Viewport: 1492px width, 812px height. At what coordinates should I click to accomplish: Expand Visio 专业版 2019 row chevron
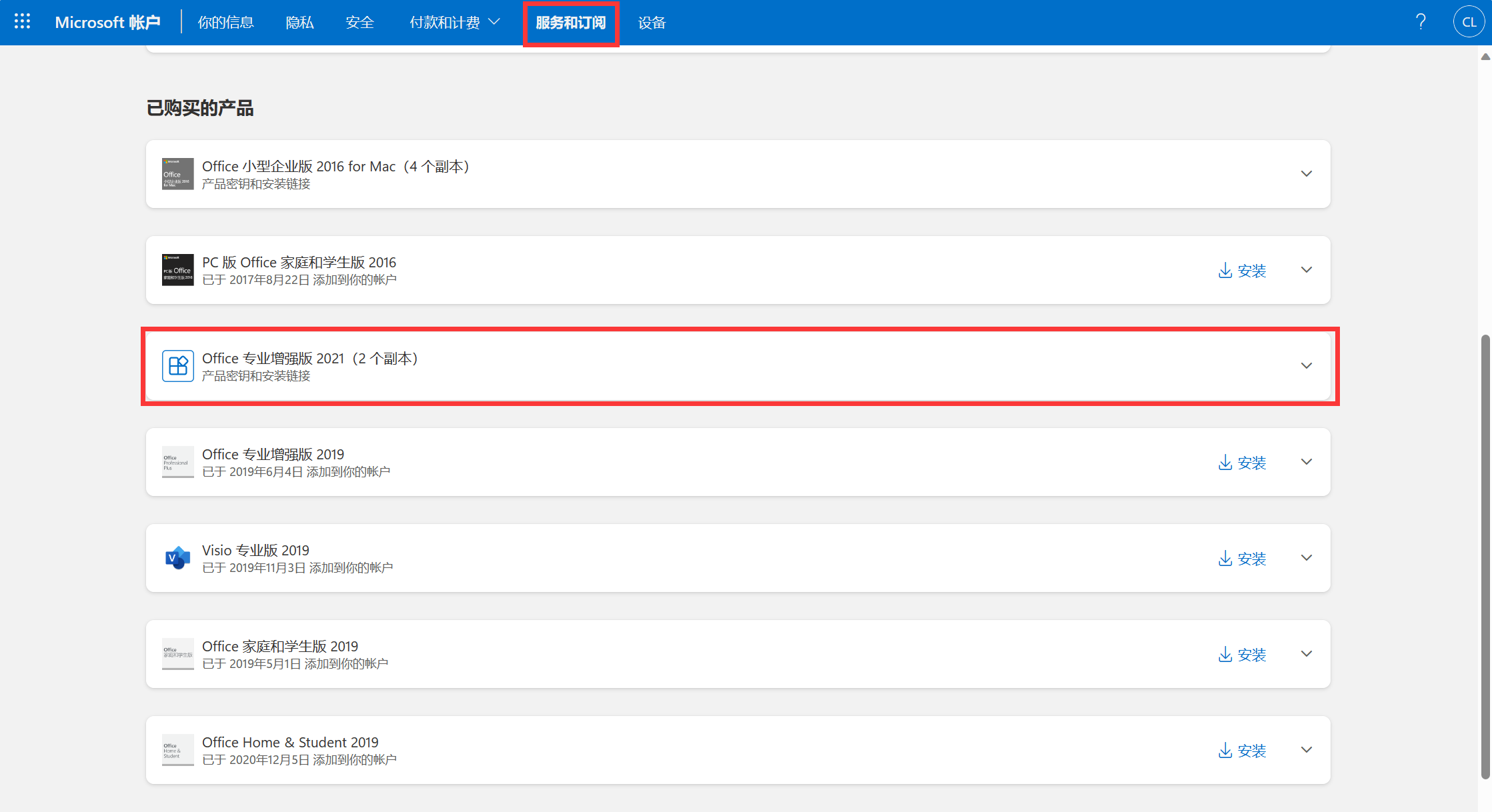pyautogui.click(x=1307, y=558)
